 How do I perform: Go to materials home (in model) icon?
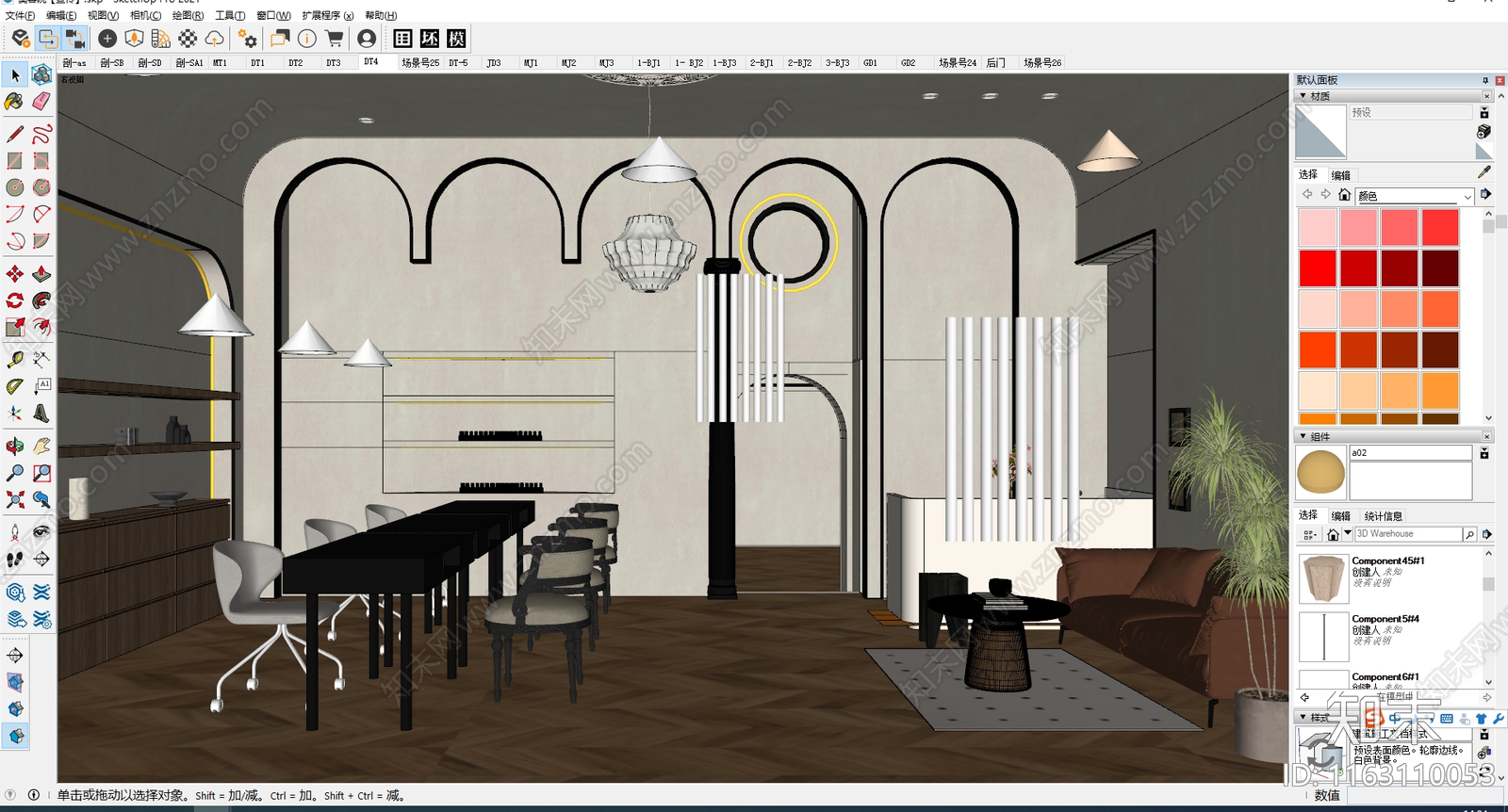(x=1345, y=195)
